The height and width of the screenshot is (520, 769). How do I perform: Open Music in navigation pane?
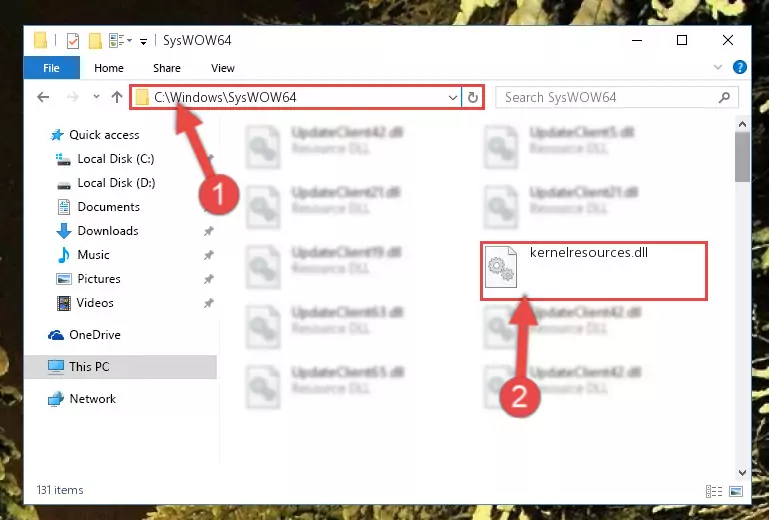(93, 255)
